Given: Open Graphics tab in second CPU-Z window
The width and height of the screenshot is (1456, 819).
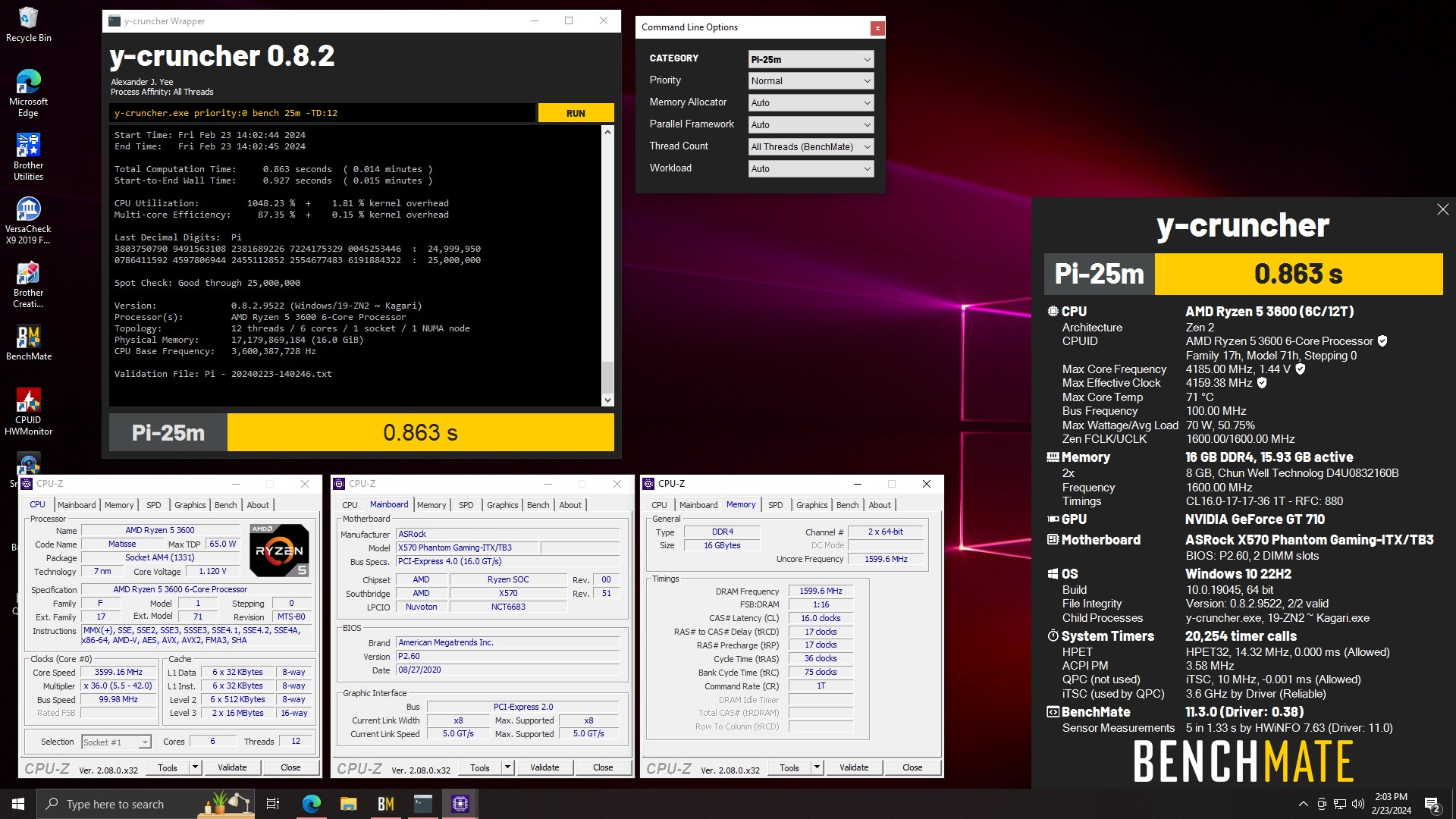Looking at the screenshot, I should [x=503, y=505].
